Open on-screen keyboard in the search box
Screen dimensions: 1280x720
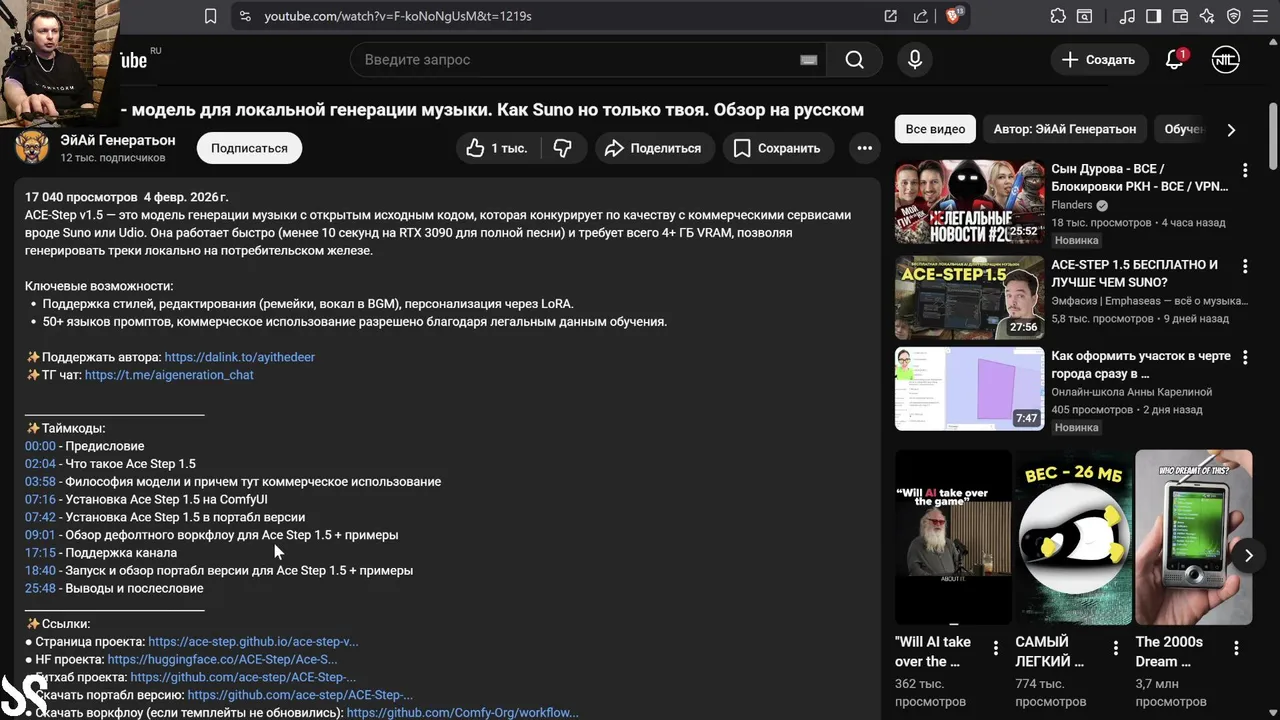(x=809, y=60)
